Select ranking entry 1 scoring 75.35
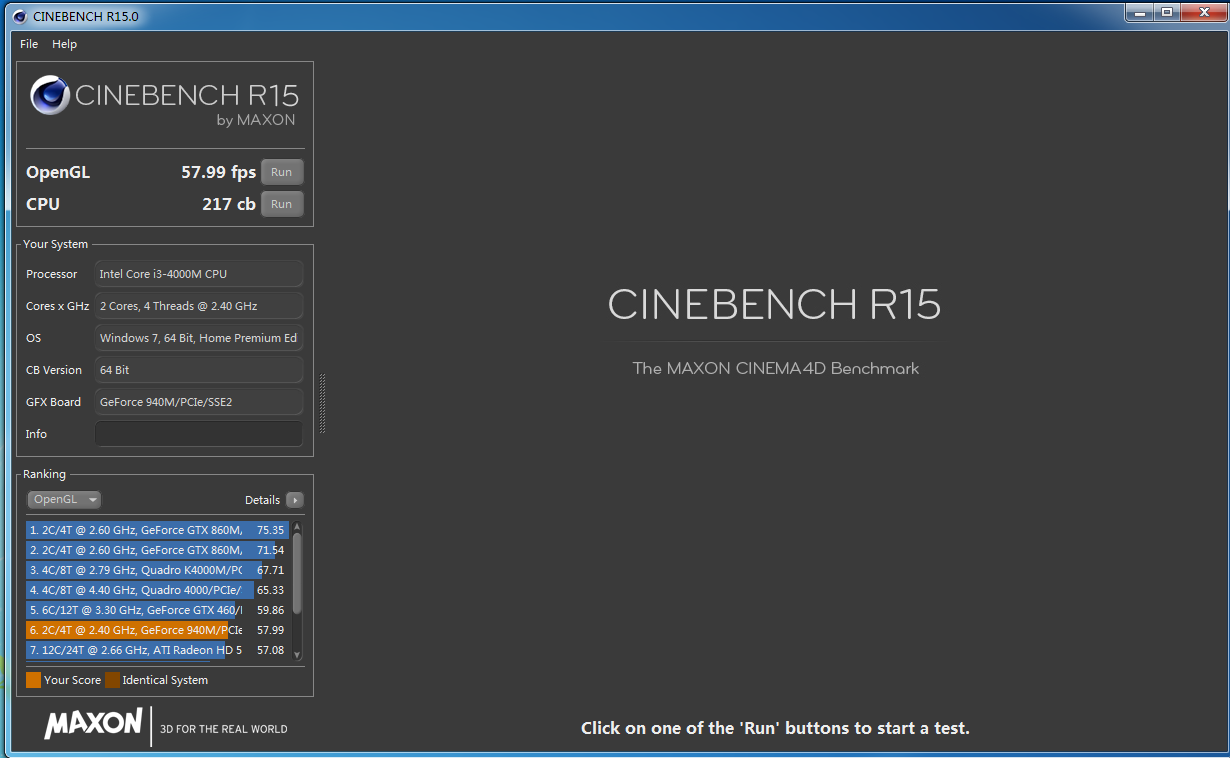This screenshot has height=758, width=1230. [x=157, y=530]
